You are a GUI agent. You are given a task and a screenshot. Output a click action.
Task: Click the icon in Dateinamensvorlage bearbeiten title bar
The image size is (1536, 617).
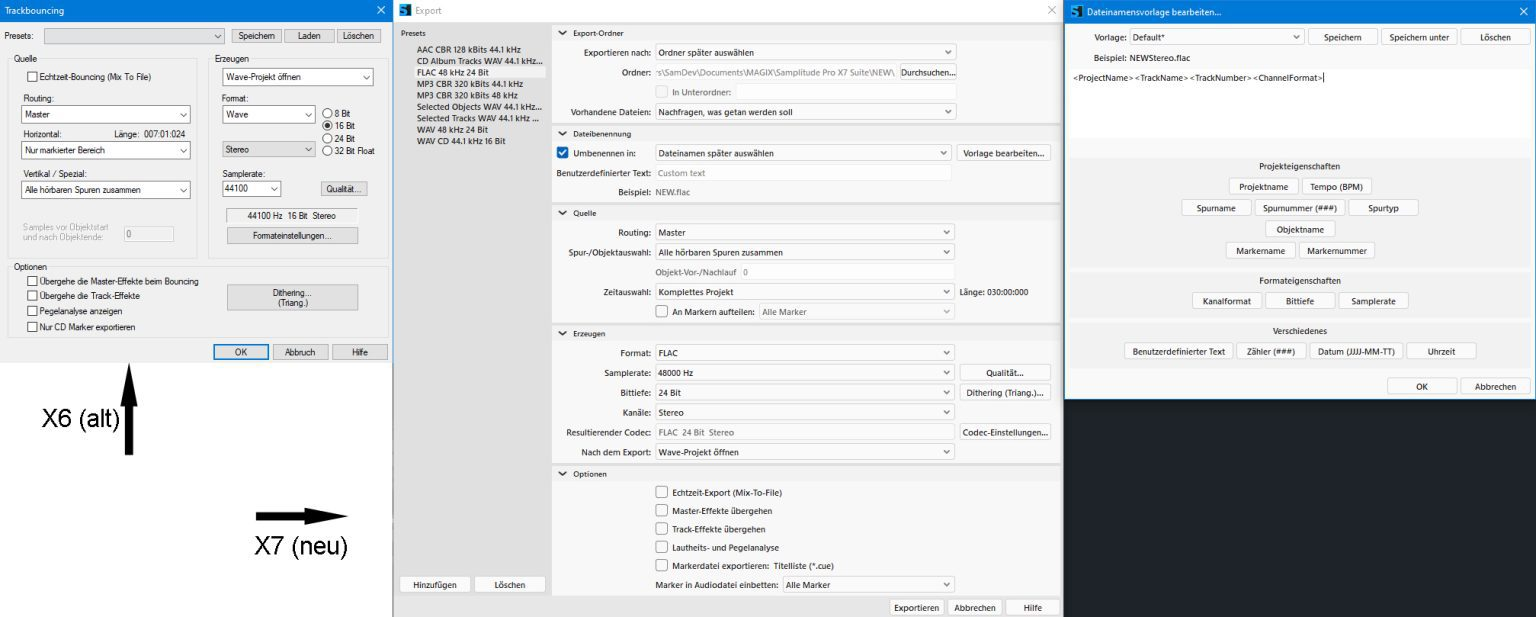pyautogui.click(x=1076, y=11)
